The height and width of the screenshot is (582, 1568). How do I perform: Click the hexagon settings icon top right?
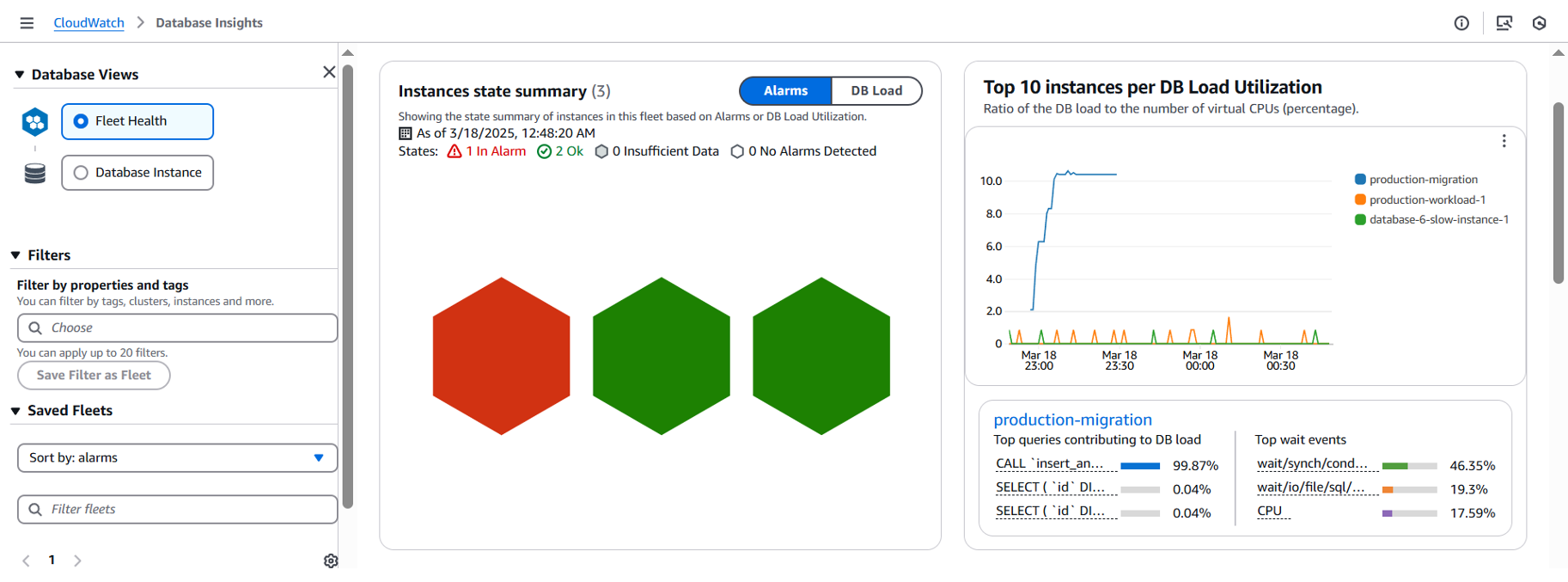(1540, 23)
